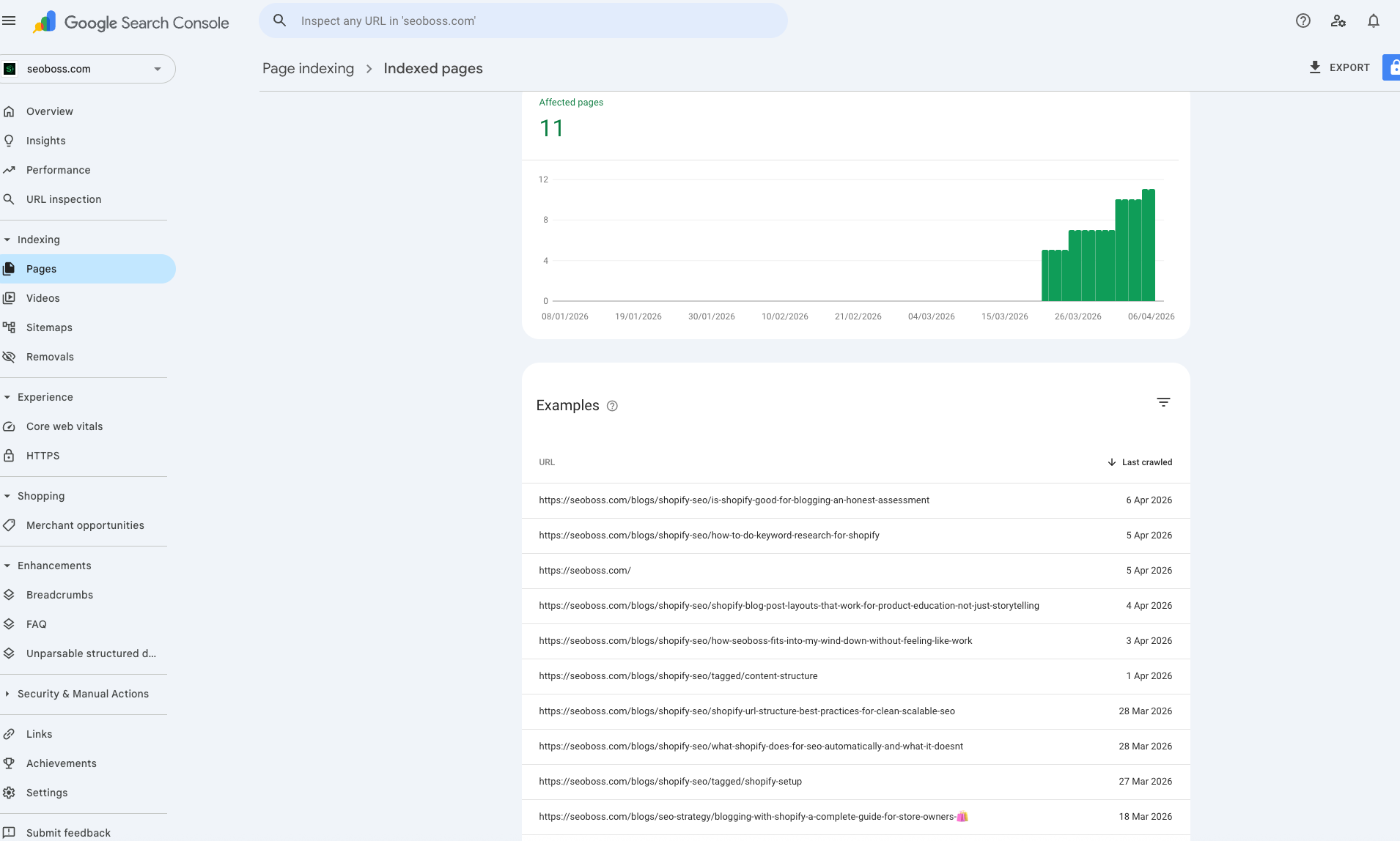
Task: Click the 6 Apr 2026 crawl date
Action: [x=1149, y=500]
